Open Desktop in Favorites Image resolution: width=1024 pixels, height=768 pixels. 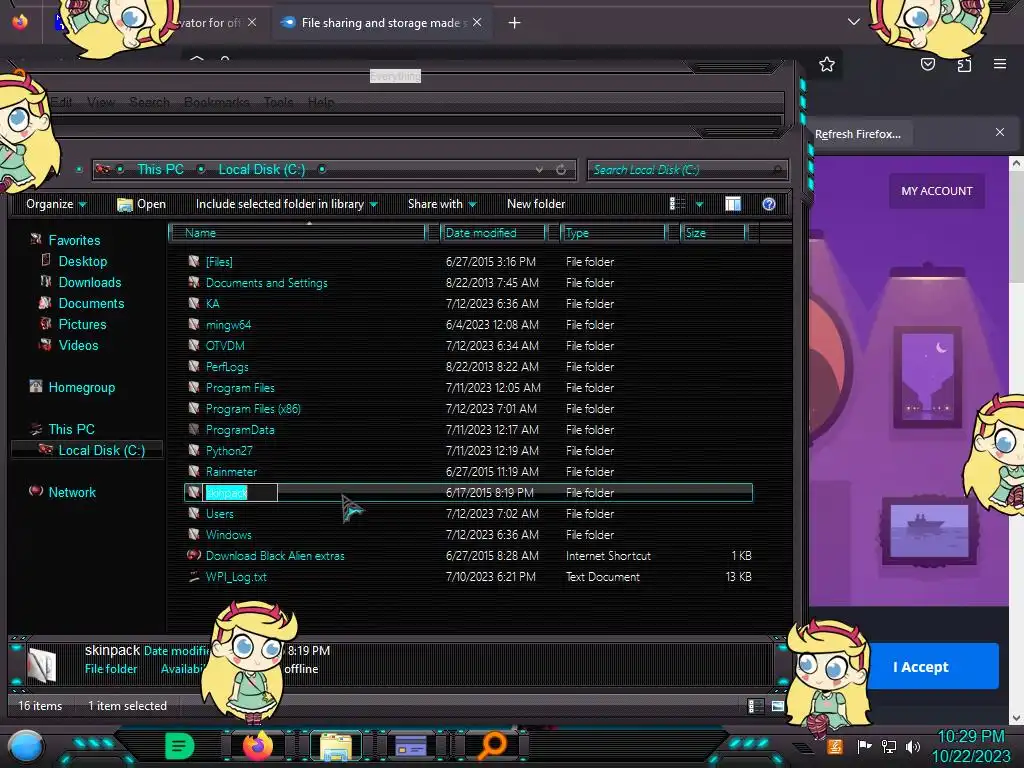coord(82,261)
